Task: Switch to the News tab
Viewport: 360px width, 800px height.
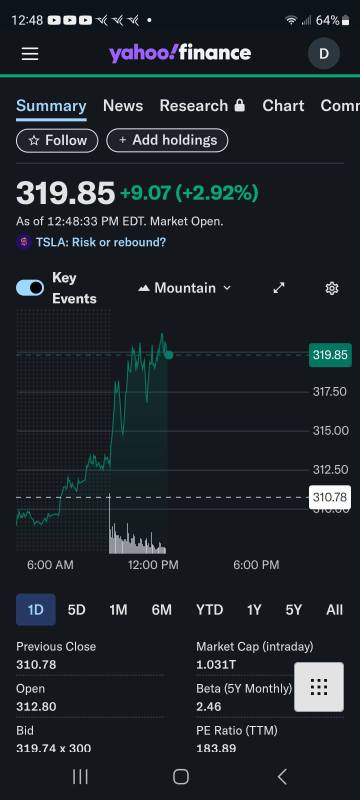Action: (123, 106)
